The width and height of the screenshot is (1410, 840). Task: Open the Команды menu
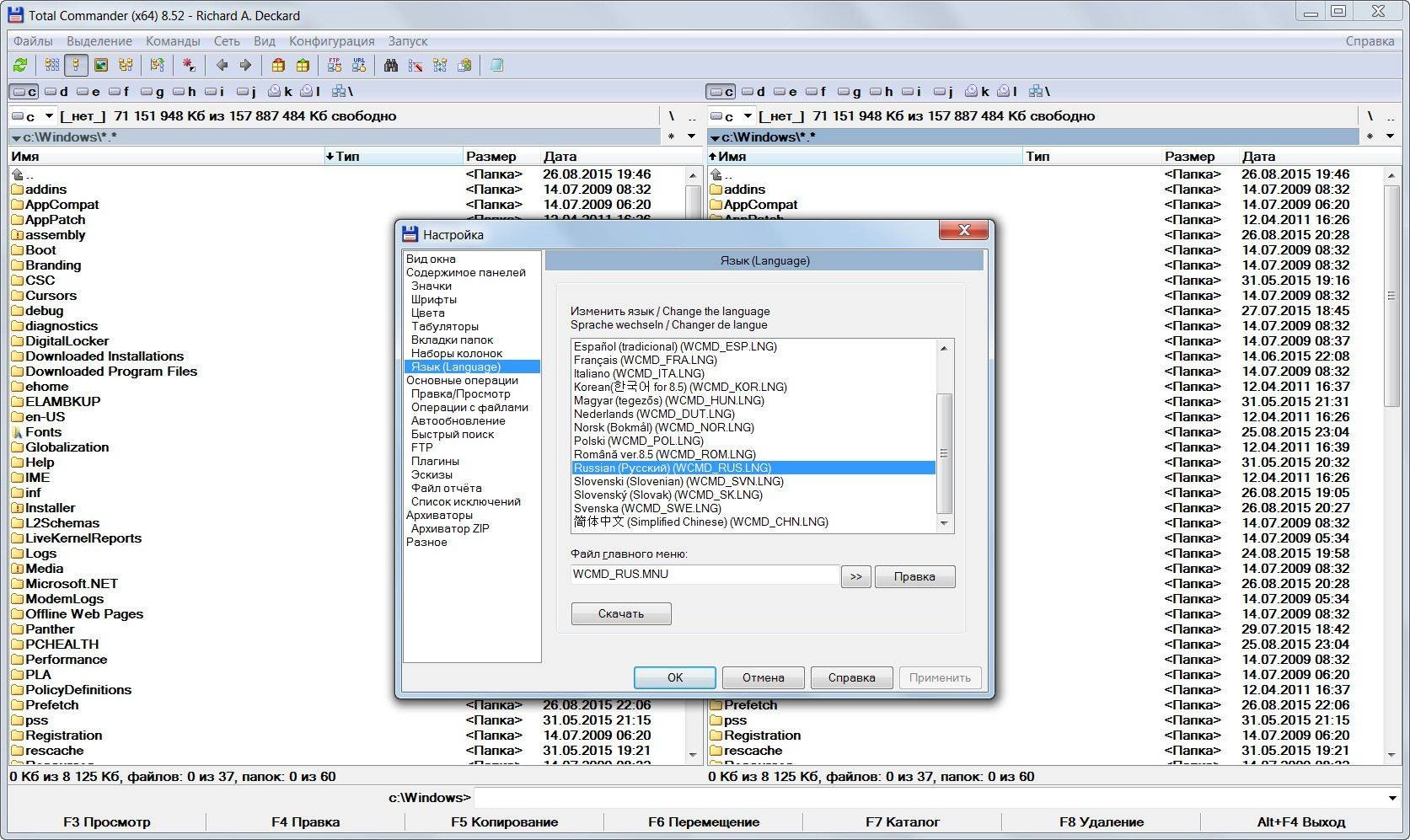173,40
